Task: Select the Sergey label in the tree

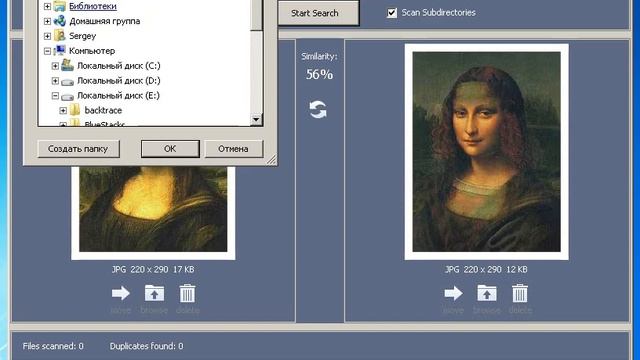Action: pyautogui.click(x=82, y=36)
